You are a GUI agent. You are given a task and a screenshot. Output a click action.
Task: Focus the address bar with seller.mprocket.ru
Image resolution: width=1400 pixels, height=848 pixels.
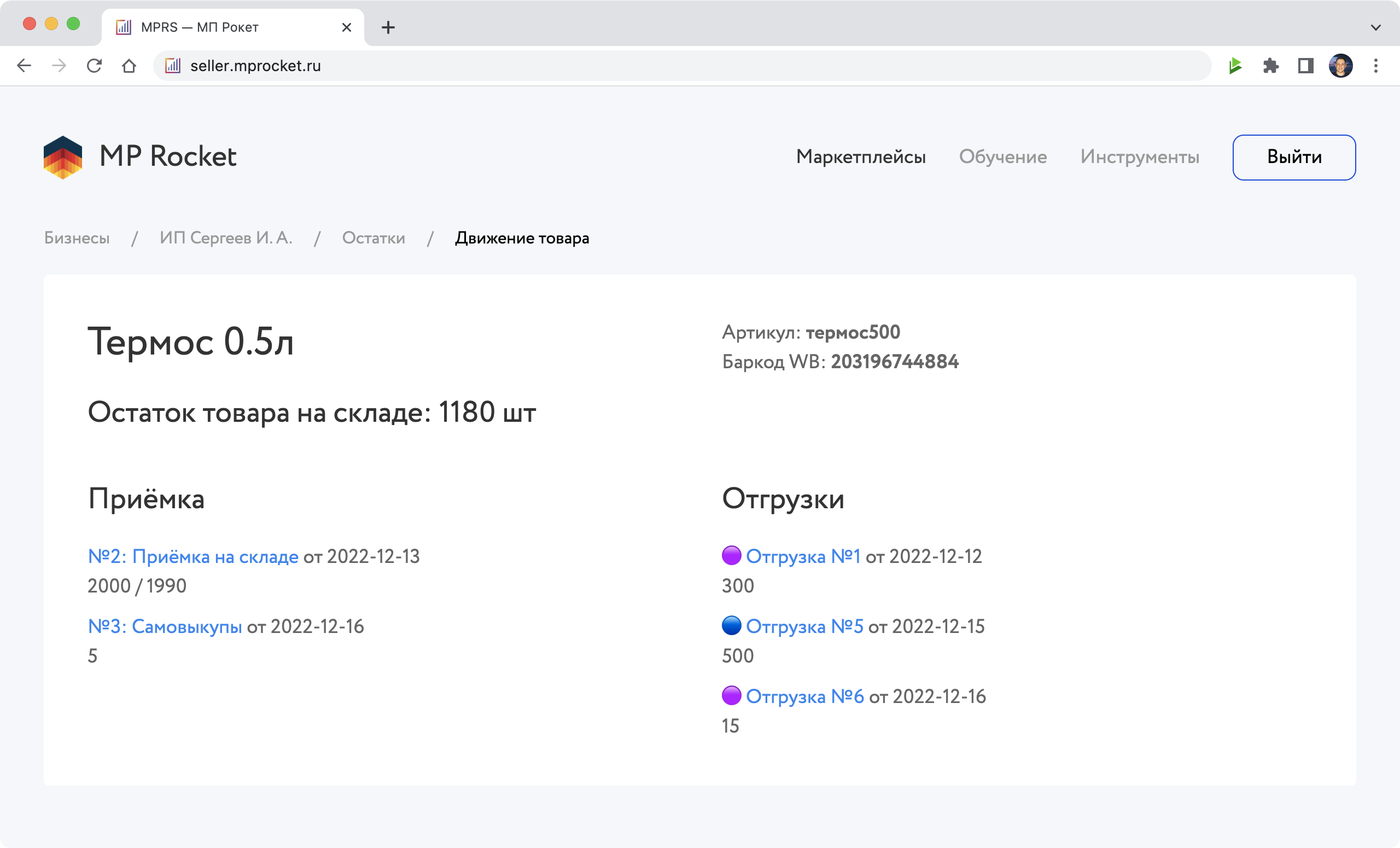682,66
